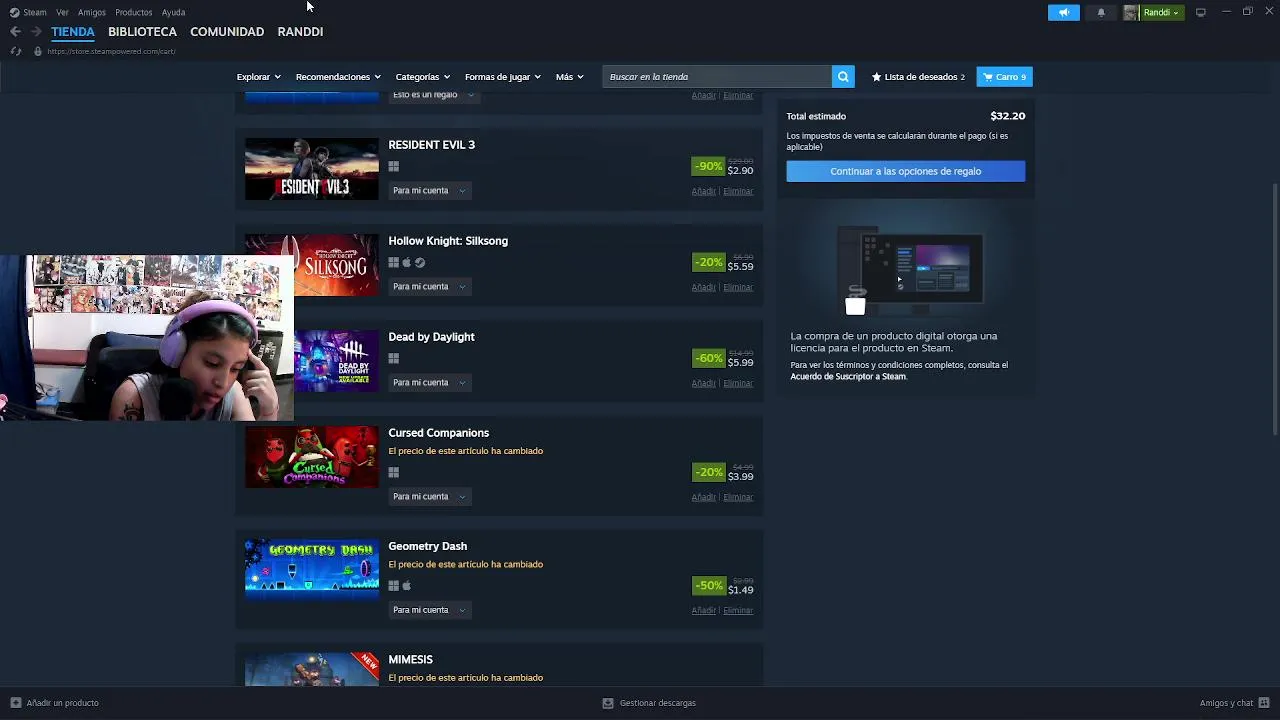This screenshot has height=720, width=1280.
Task: Click the MIMESIS title
Action: tap(410, 660)
